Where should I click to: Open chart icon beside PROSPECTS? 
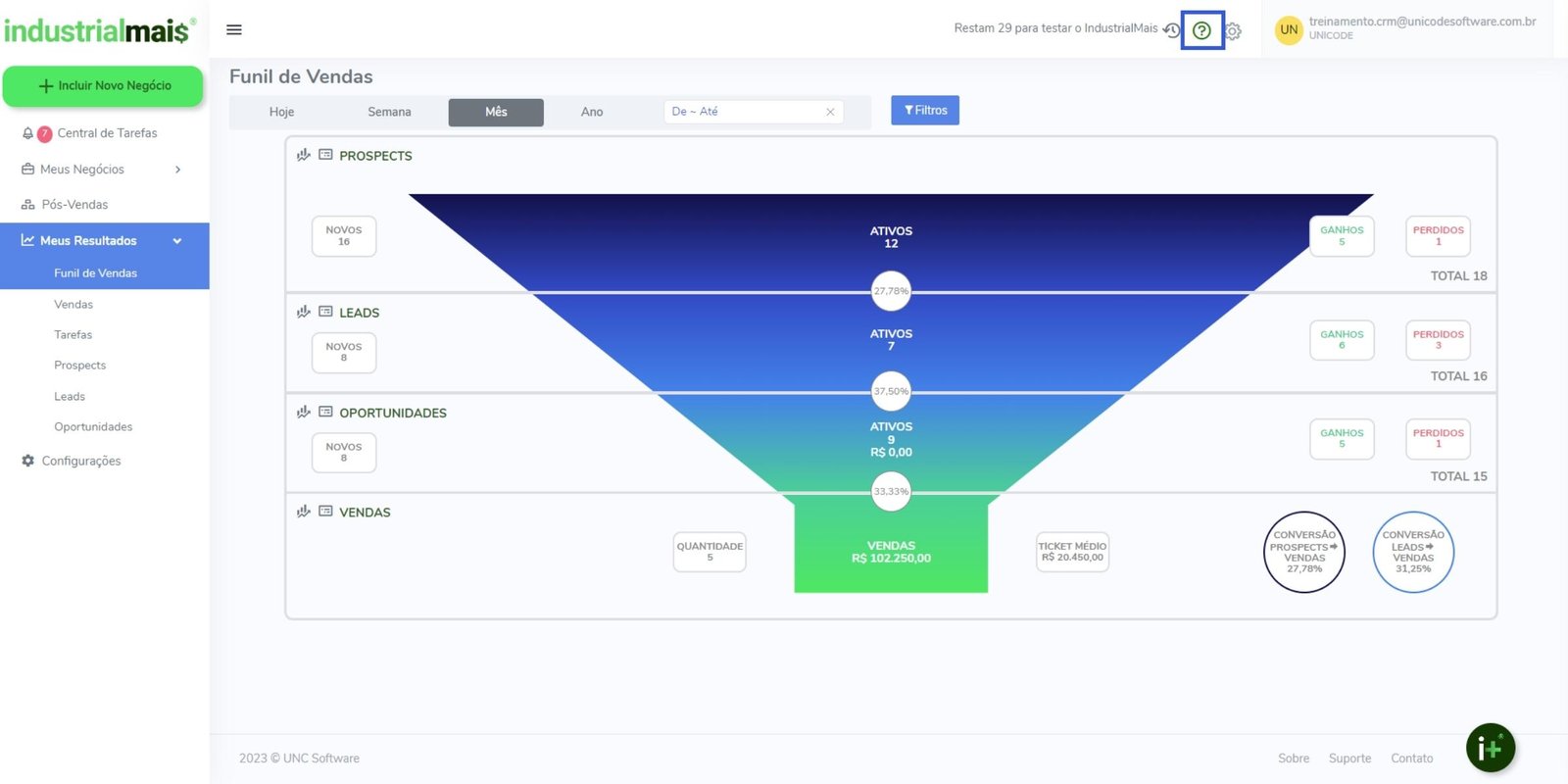click(304, 155)
